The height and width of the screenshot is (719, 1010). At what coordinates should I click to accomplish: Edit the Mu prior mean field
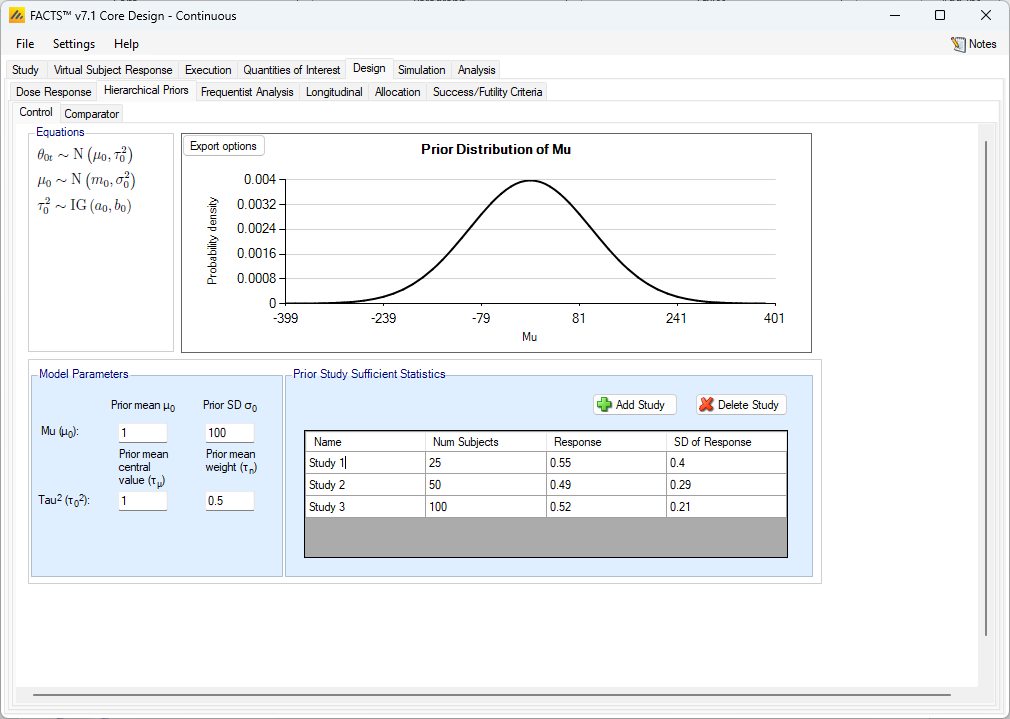[142, 433]
